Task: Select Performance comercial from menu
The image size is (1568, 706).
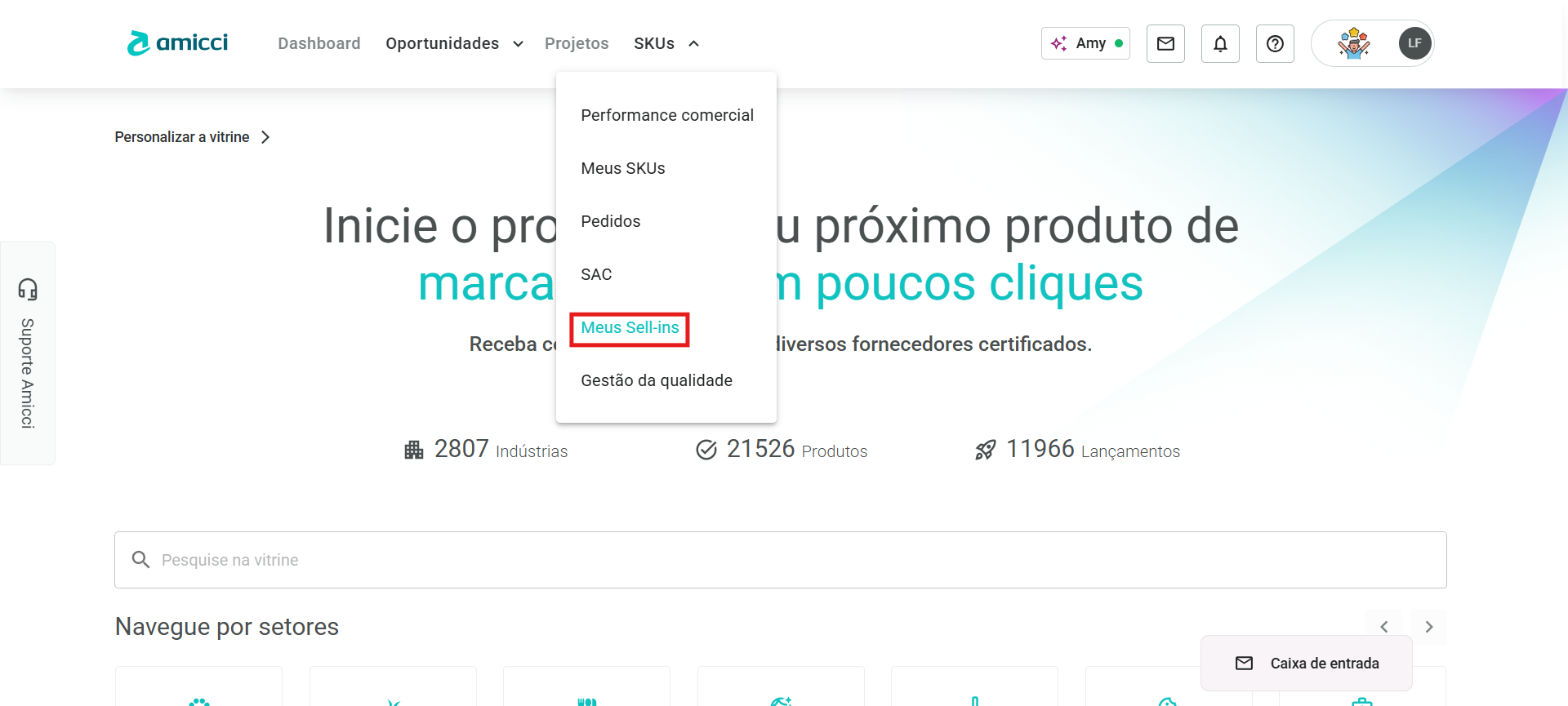Action: click(666, 115)
